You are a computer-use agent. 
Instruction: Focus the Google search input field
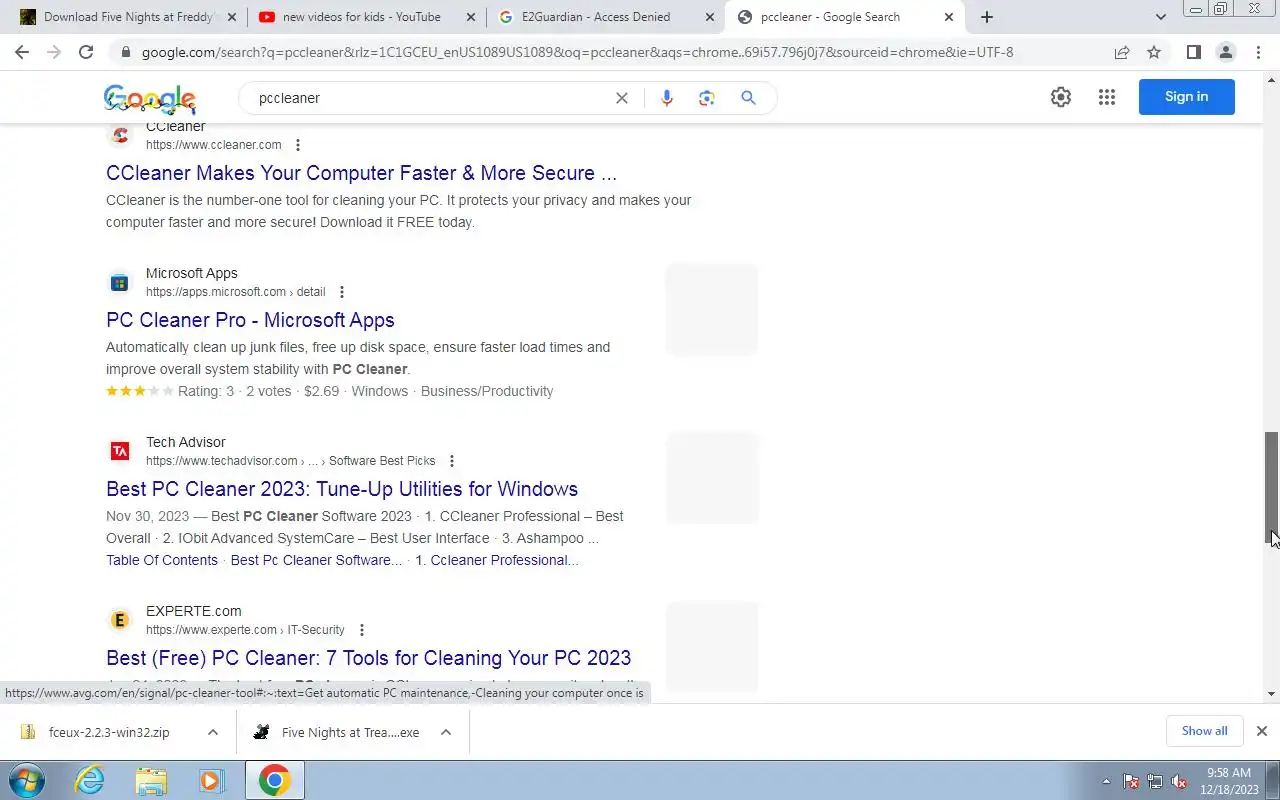[430, 98]
